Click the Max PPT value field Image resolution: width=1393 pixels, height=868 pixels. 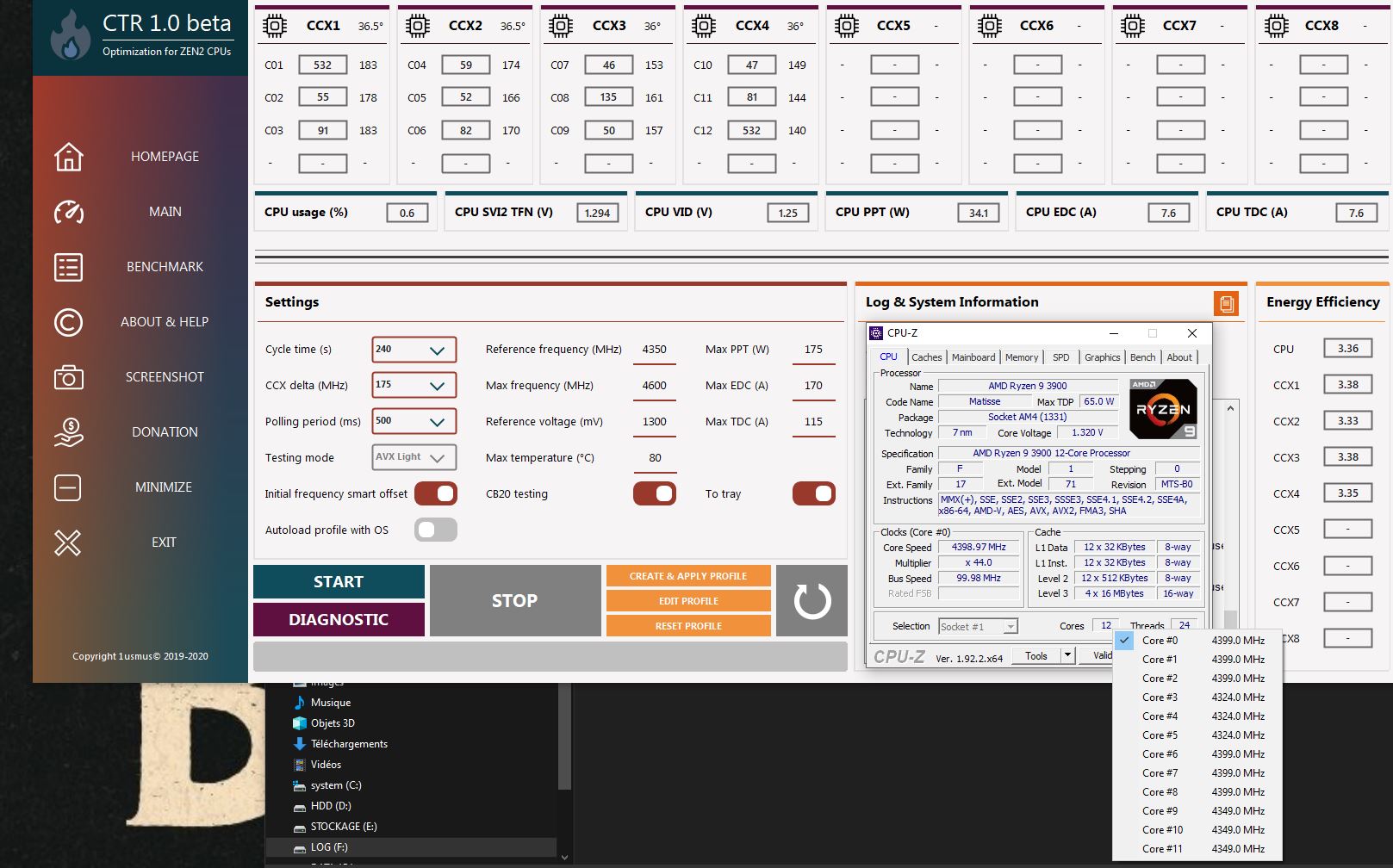tap(813, 350)
